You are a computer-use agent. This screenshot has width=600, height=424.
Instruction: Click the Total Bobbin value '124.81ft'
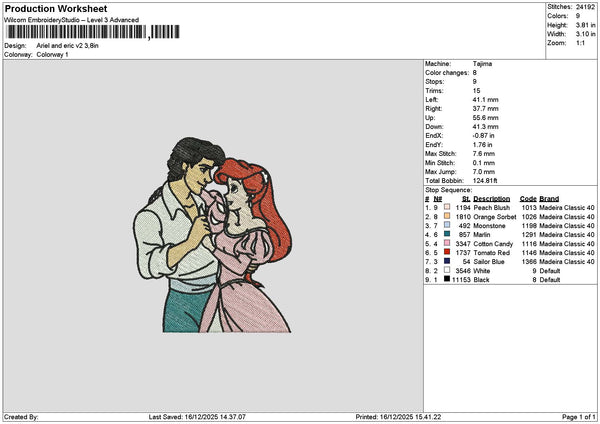(485, 181)
